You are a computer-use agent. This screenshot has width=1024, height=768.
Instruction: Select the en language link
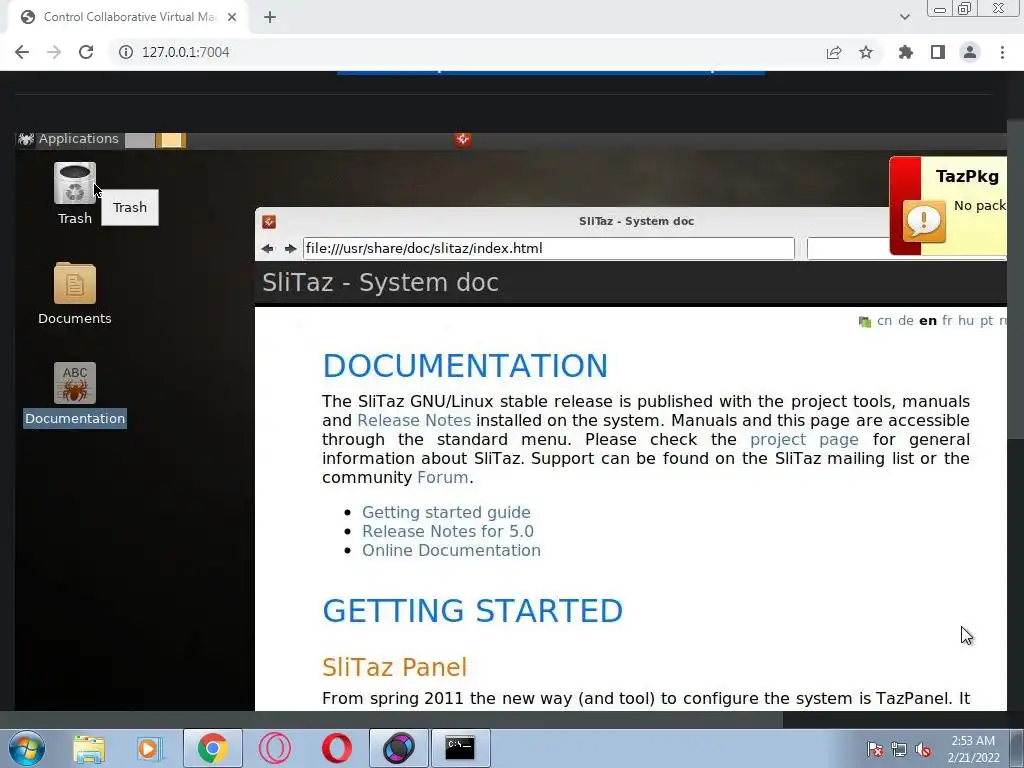tap(928, 321)
